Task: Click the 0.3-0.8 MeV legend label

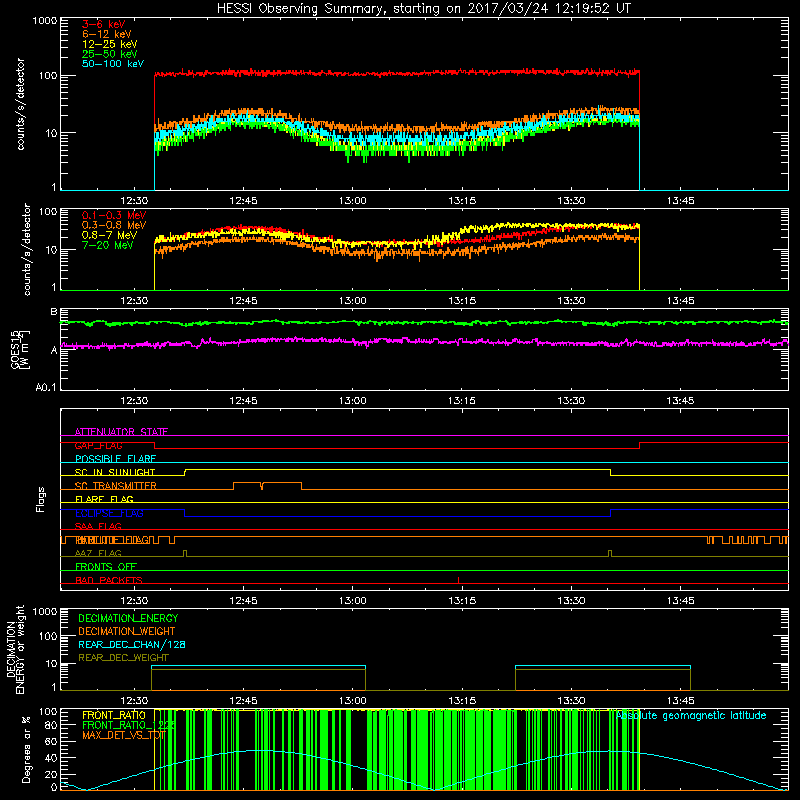Action: pyautogui.click(x=114, y=225)
